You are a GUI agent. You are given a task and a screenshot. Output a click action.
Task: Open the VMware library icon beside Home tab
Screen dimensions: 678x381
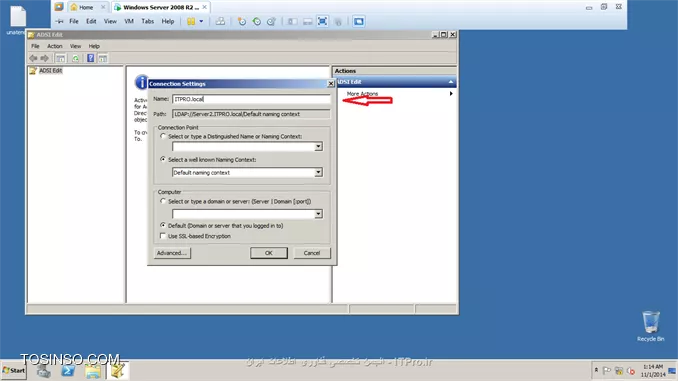pyautogui.click(x=59, y=7)
